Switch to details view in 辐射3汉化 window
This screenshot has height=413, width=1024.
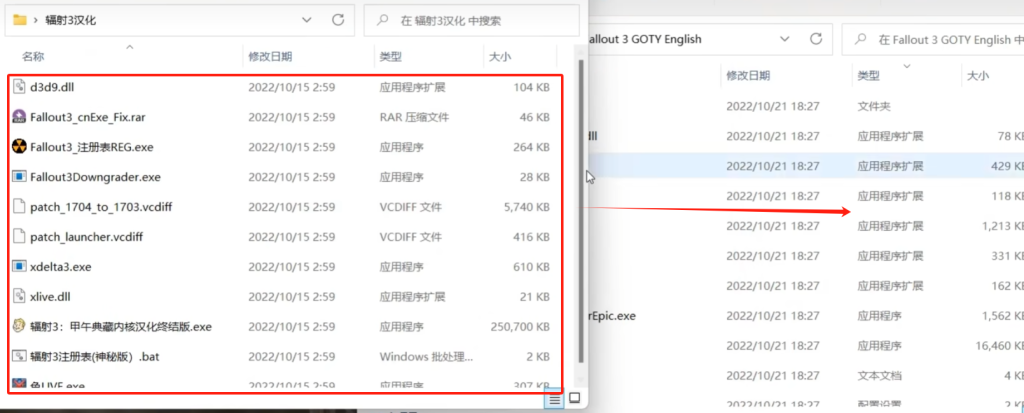554,399
